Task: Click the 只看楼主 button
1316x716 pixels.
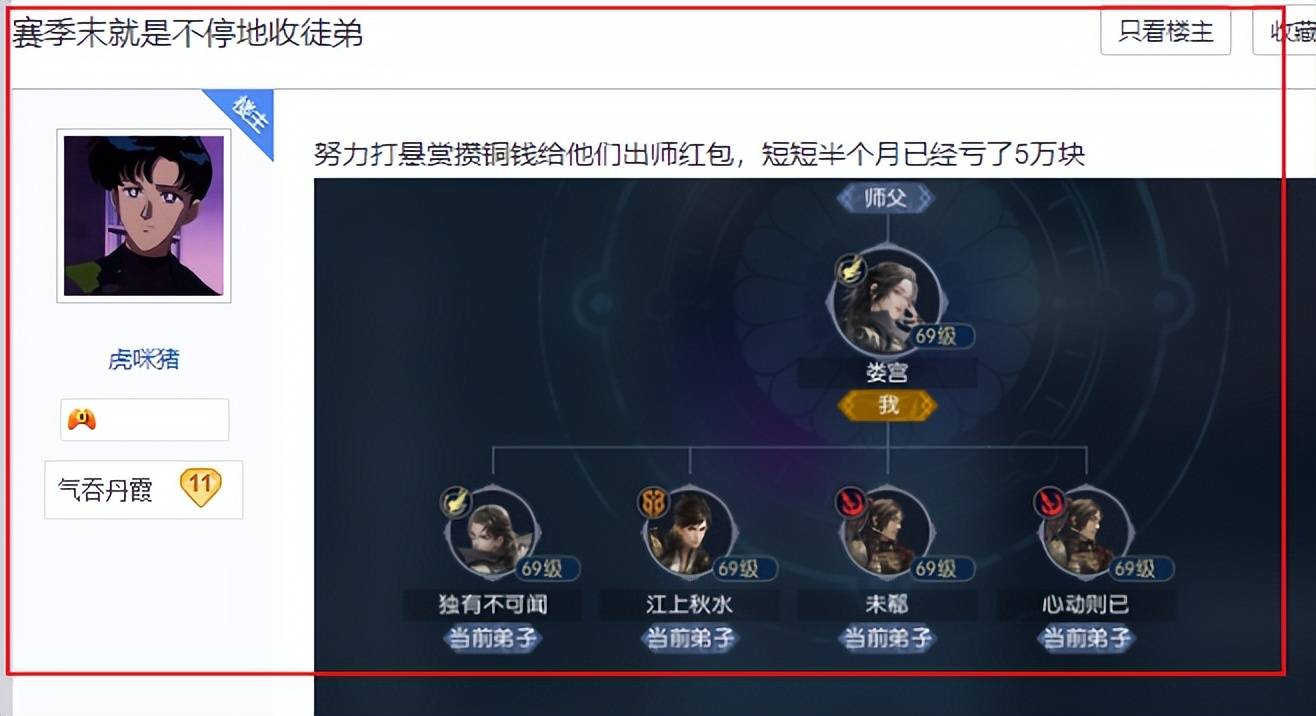Action: [x=1165, y=32]
